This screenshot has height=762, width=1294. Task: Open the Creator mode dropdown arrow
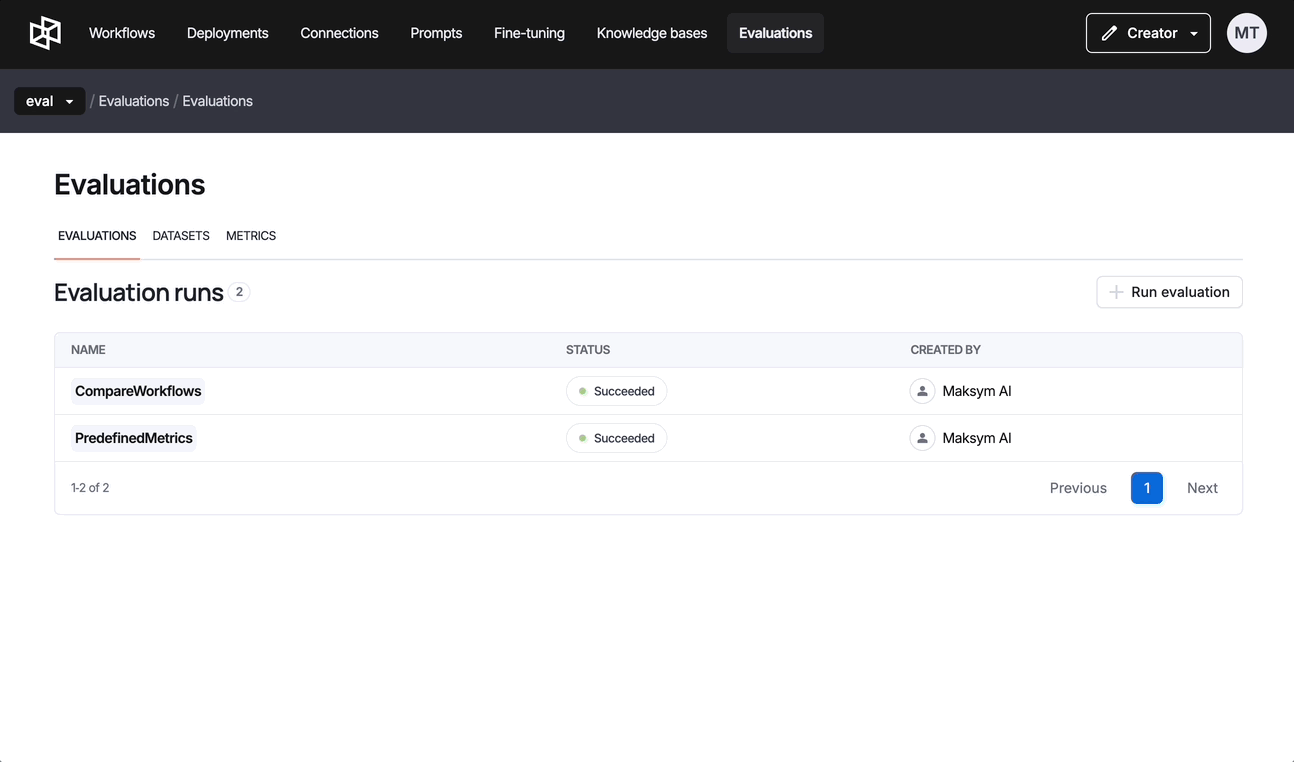point(1194,33)
